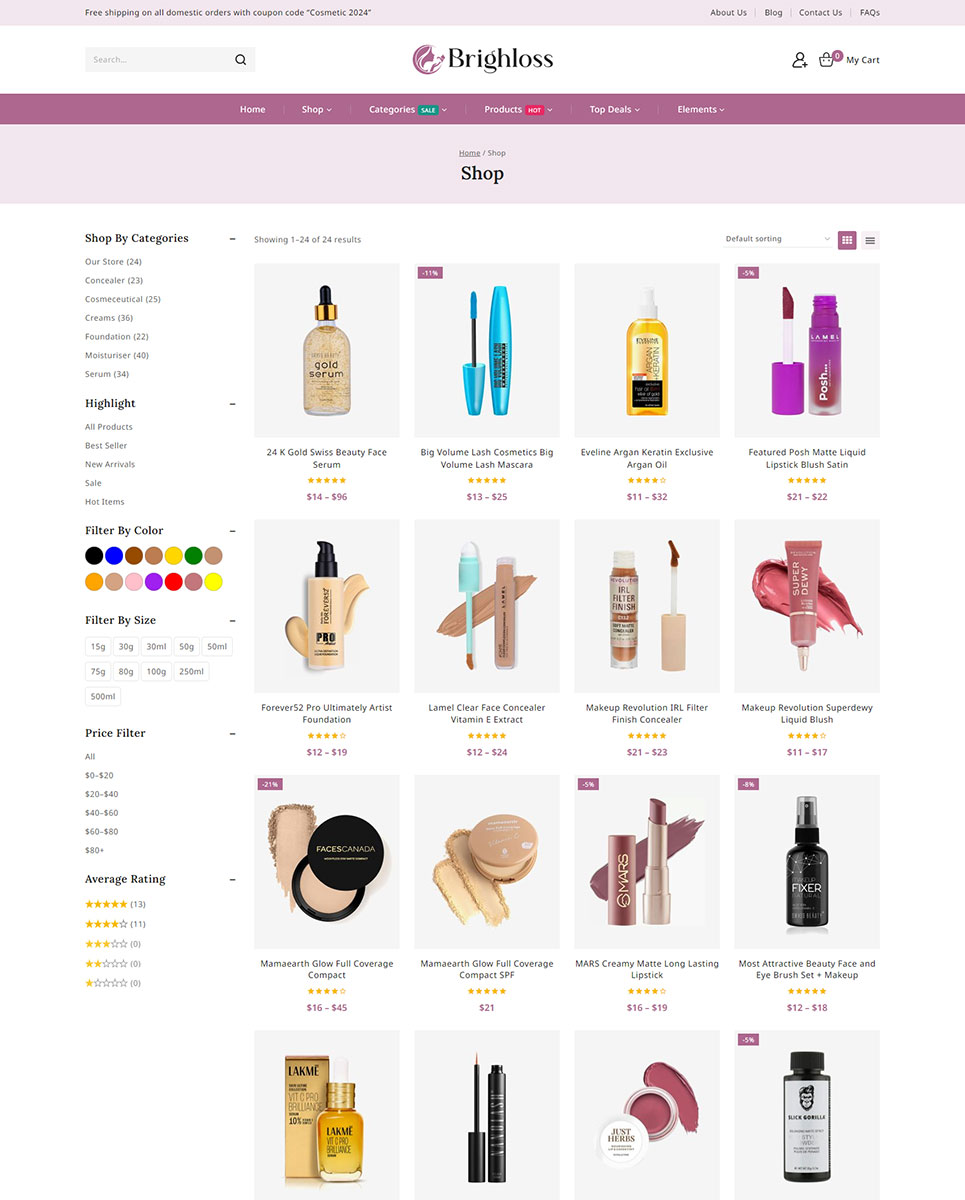Open the 24 K Gold Serum product image

pyautogui.click(x=327, y=350)
